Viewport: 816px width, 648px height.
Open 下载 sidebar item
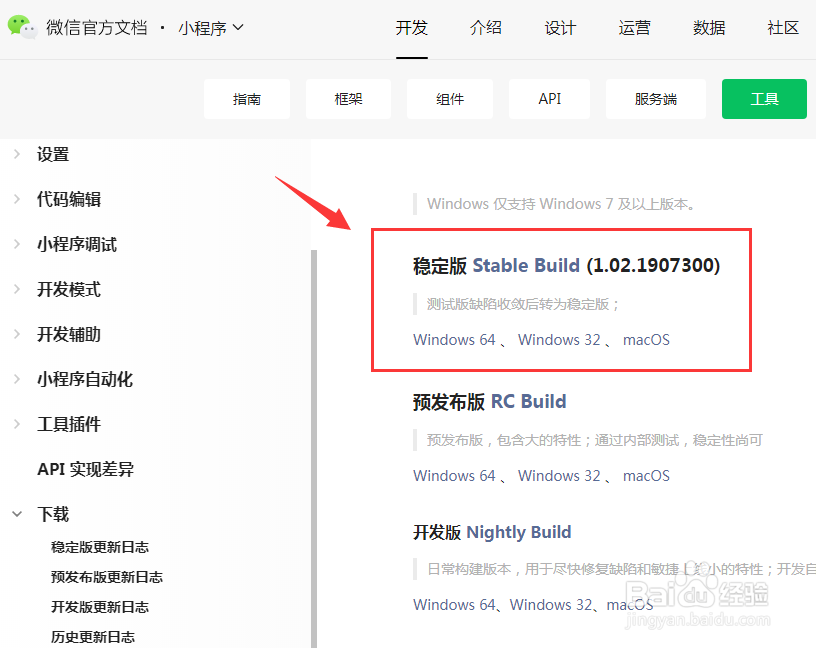click(53, 514)
